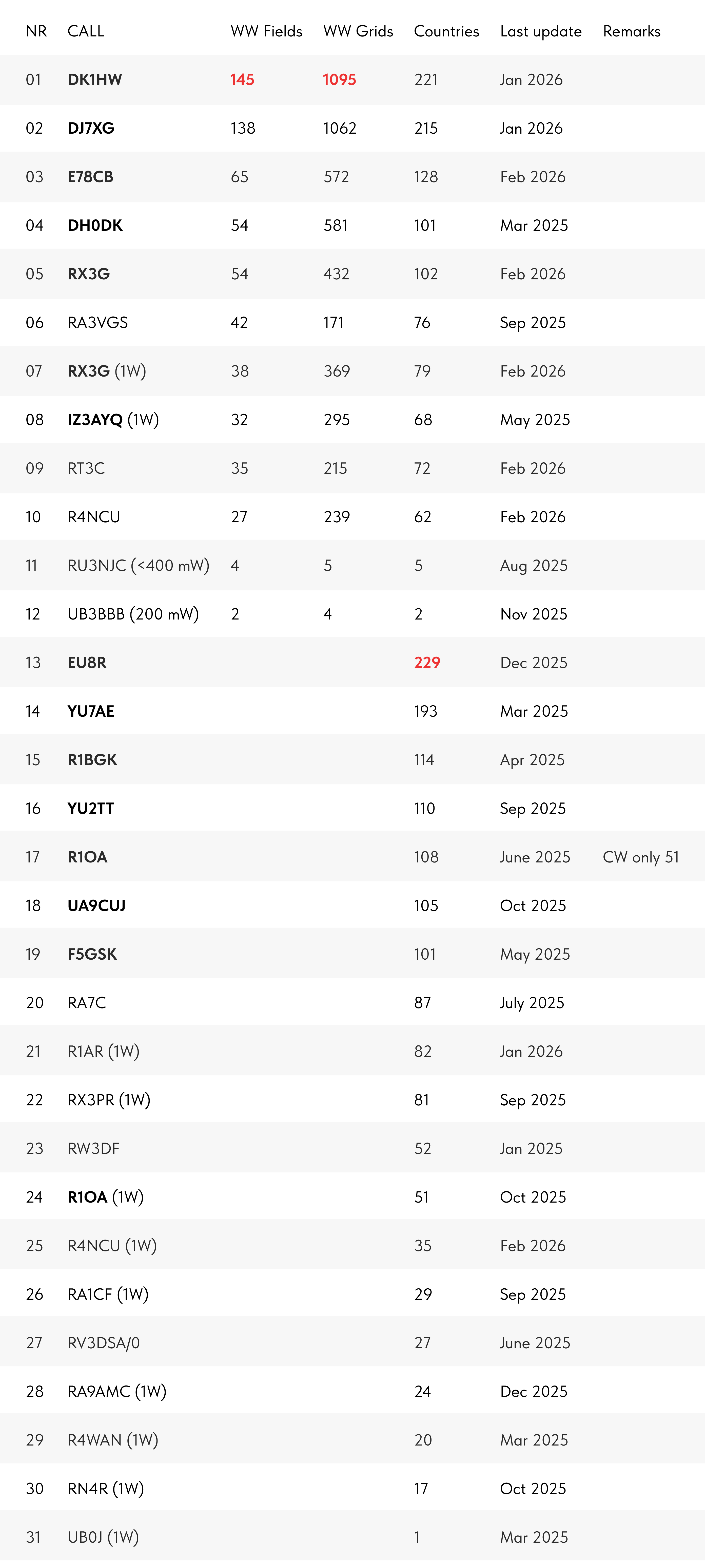
Task: Select the E78CB callsign row
Action: click(352, 177)
